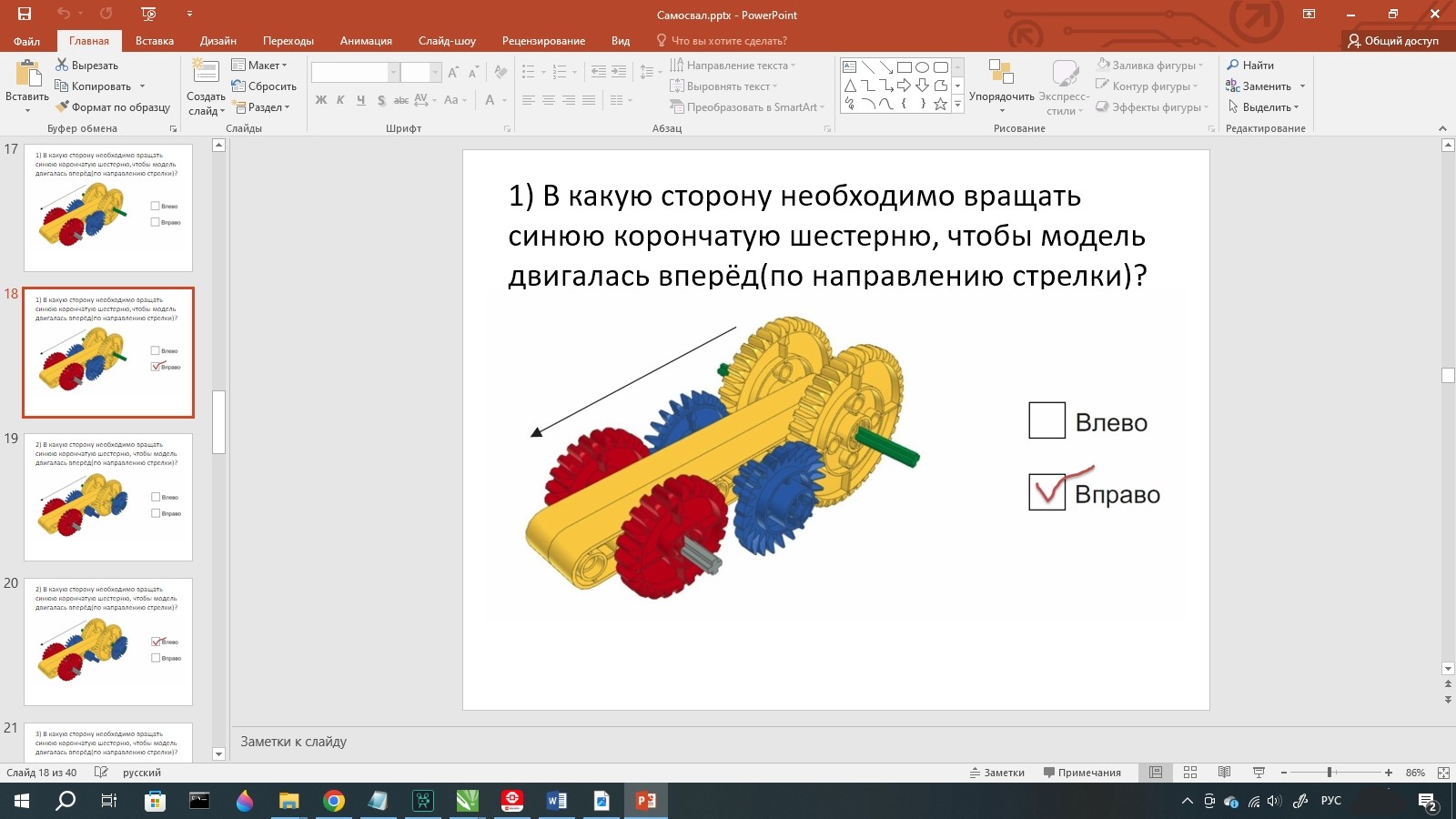This screenshot has height=819, width=1456.
Task: Toggle the Заметки notes pane button
Action: click(x=997, y=773)
